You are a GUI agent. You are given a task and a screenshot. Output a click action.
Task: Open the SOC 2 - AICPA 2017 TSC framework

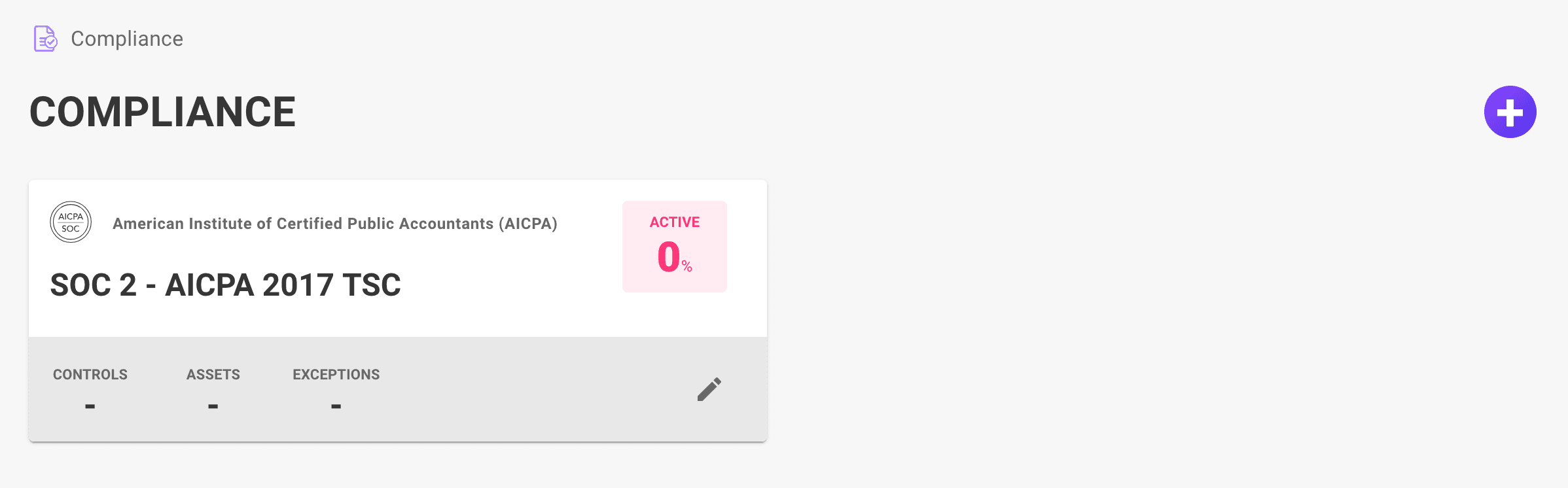tap(226, 285)
